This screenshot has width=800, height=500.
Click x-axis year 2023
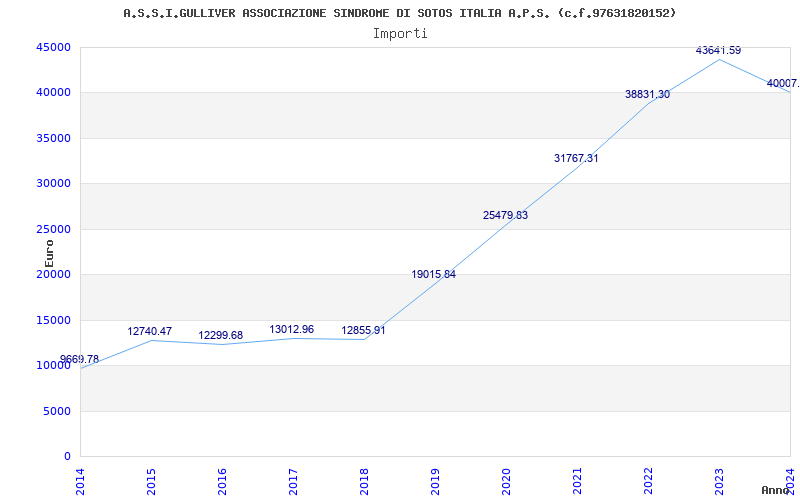[719, 481]
